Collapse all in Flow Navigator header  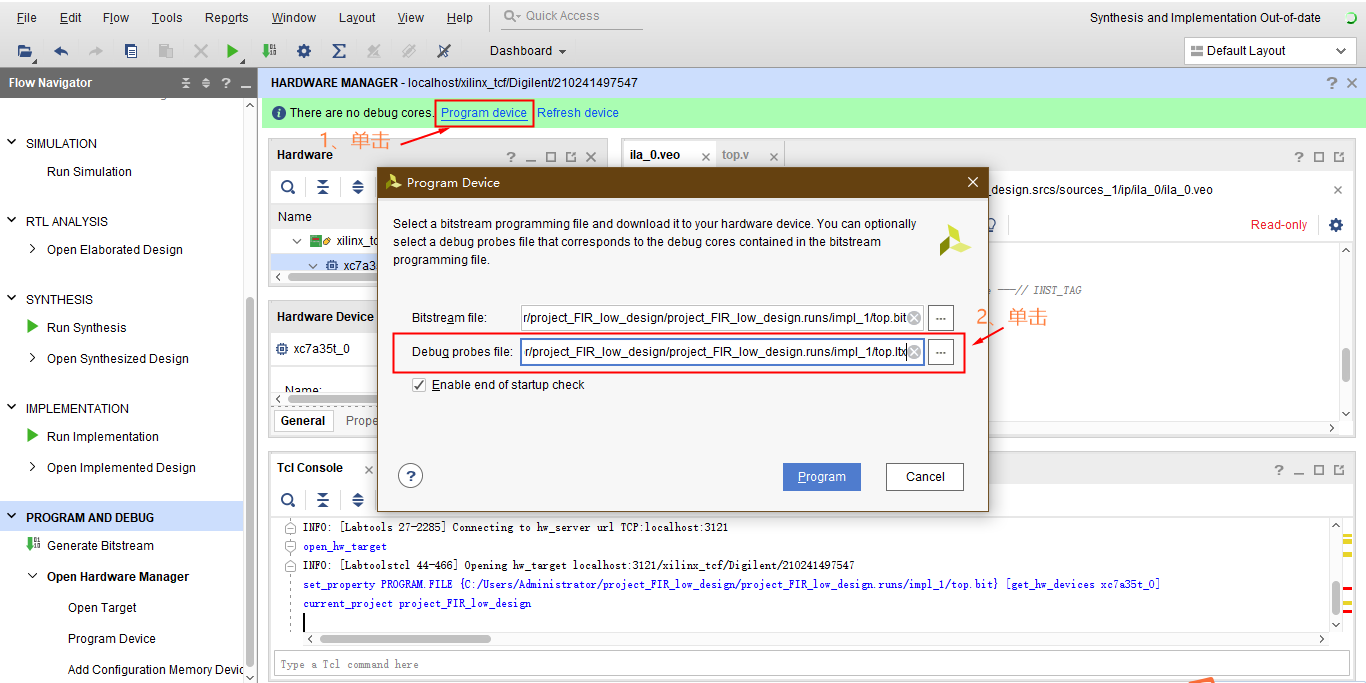pyautogui.click(x=186, y=83)
